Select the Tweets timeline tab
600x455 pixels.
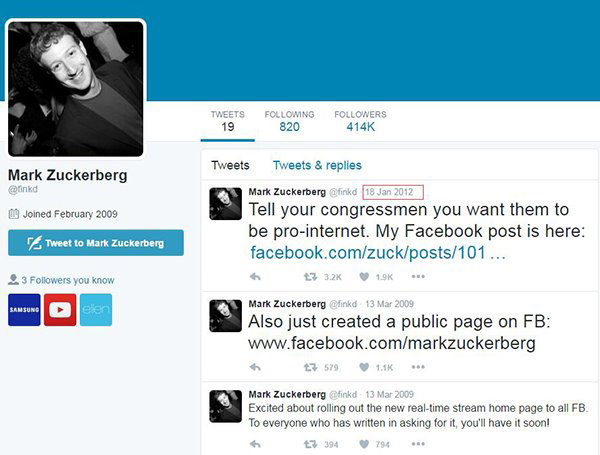pos(230,165)
